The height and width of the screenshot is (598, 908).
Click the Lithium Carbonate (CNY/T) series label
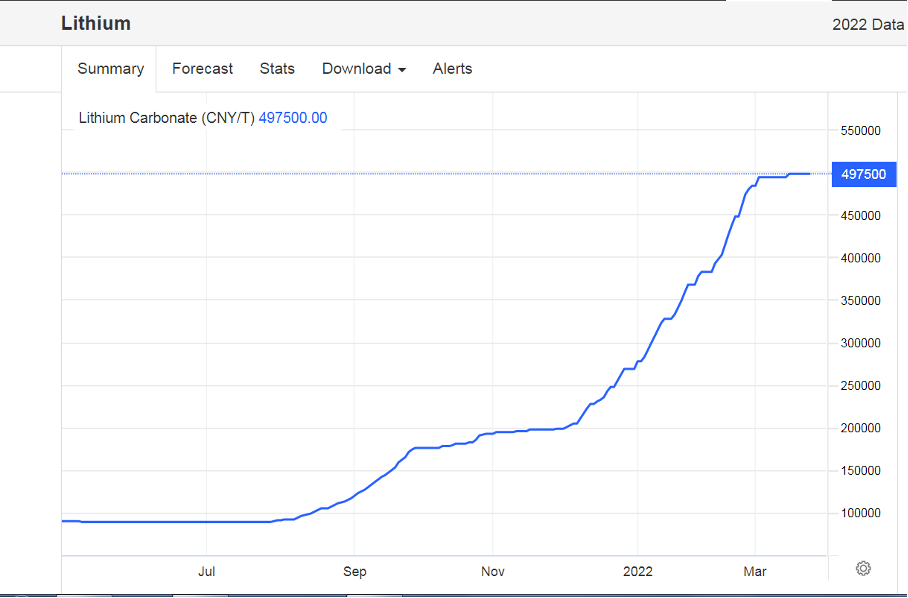pos(167,118)
